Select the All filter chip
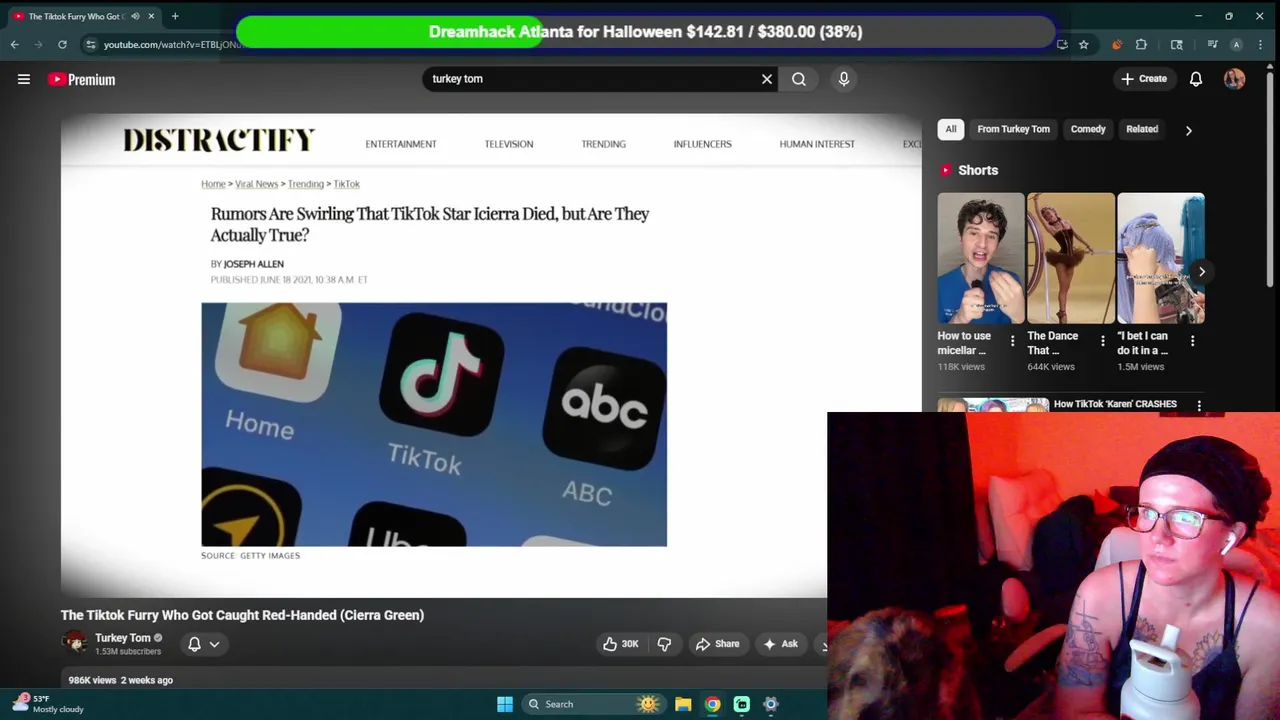The image size is (1280, 720). pyautogui.click(x=951, y=129)
